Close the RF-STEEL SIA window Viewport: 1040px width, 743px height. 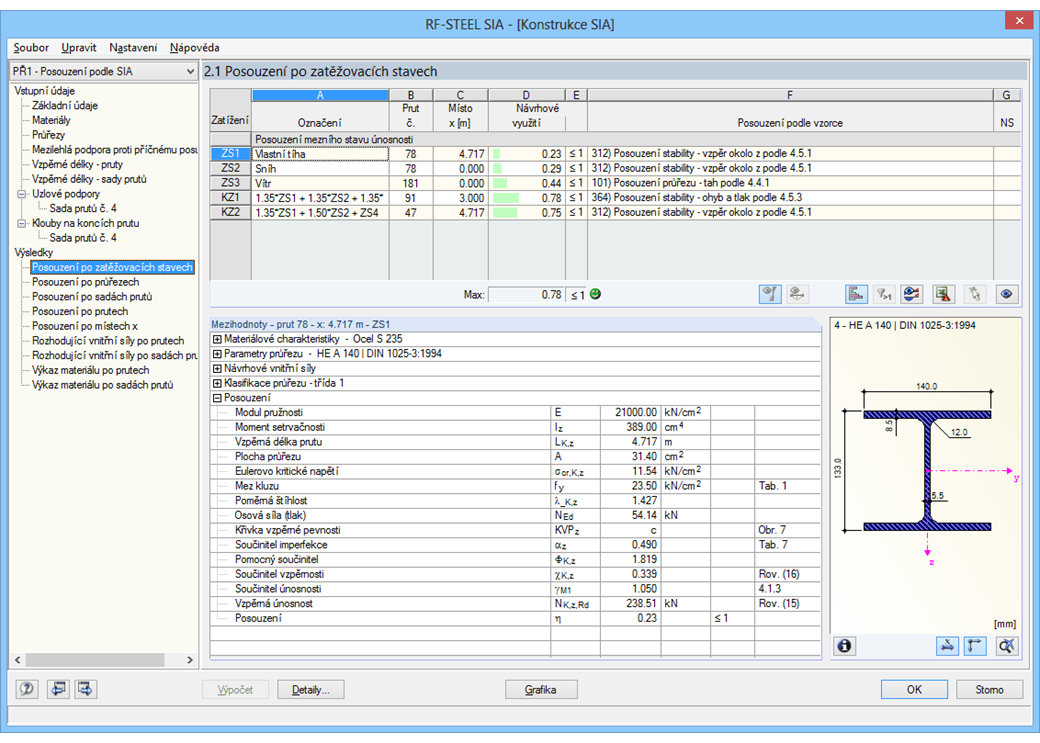point(1019,21)
